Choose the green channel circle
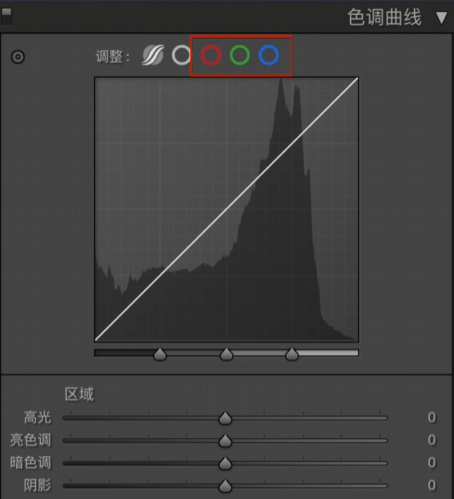The image size is (454, 499). tap(240, 55)
